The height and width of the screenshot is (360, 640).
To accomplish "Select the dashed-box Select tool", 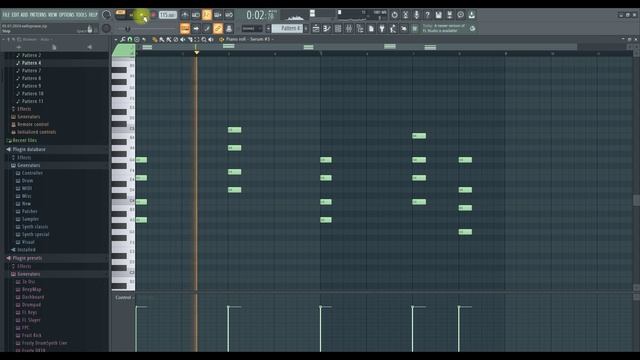I will (x=197, y=40).
